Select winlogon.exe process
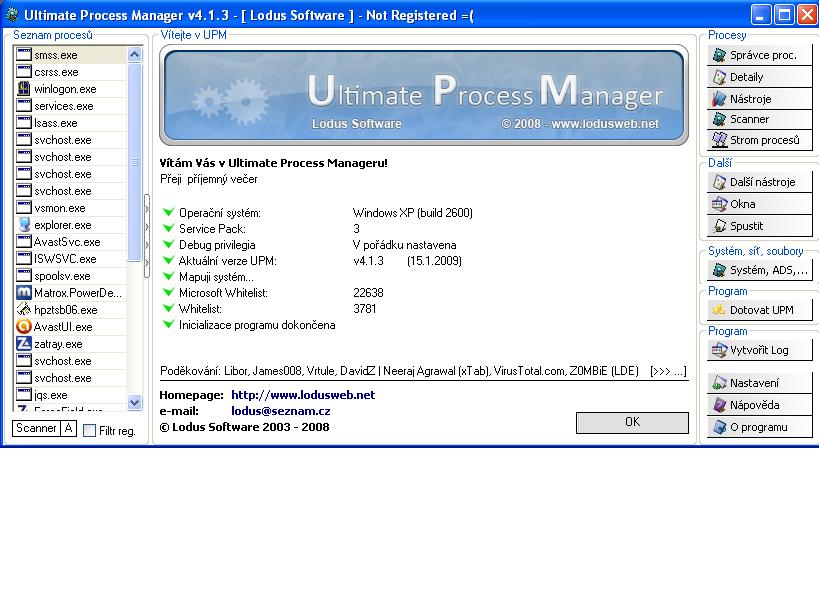 coord(71,89)
